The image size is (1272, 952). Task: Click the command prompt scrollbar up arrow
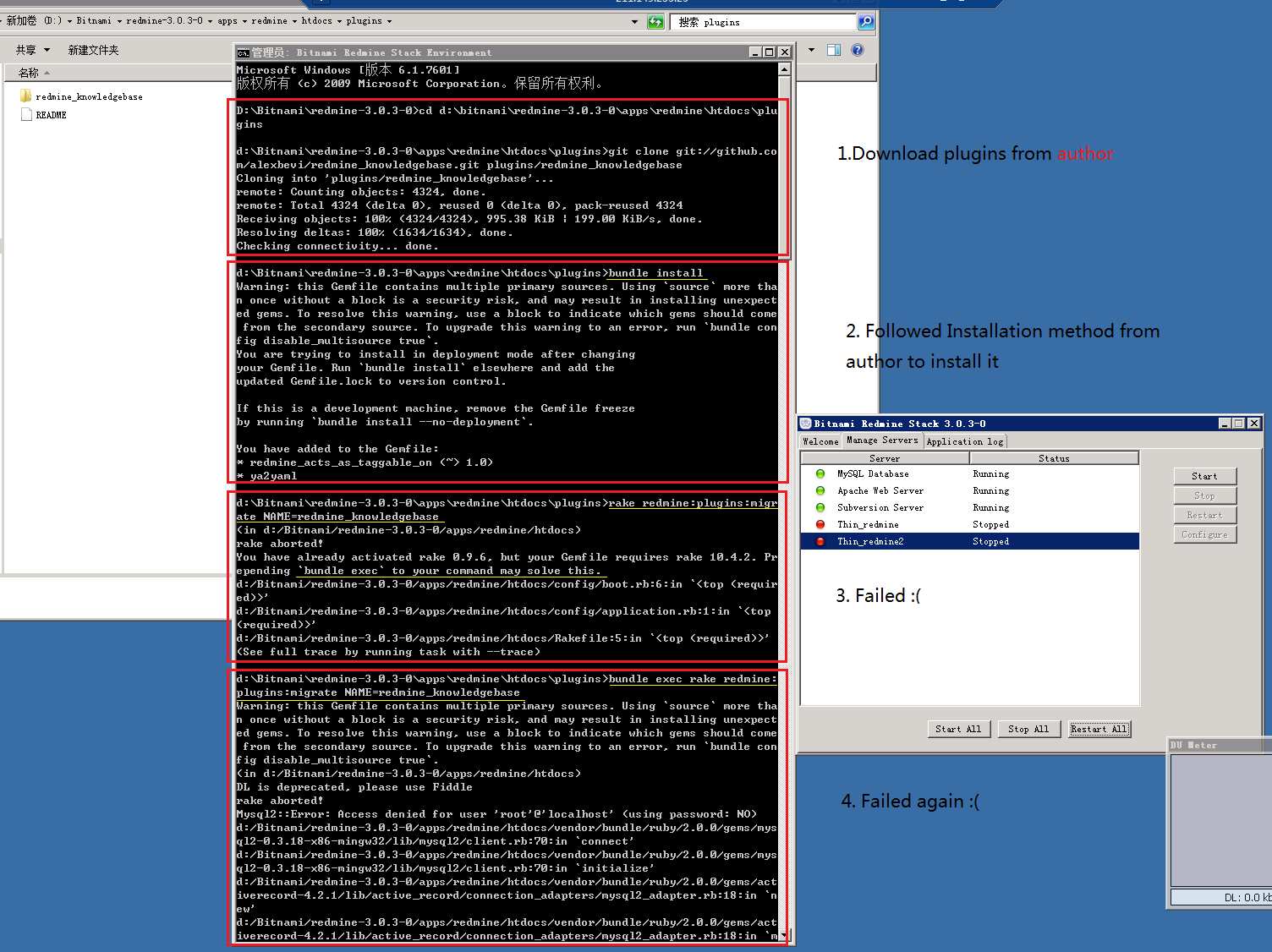coord(784,70)
